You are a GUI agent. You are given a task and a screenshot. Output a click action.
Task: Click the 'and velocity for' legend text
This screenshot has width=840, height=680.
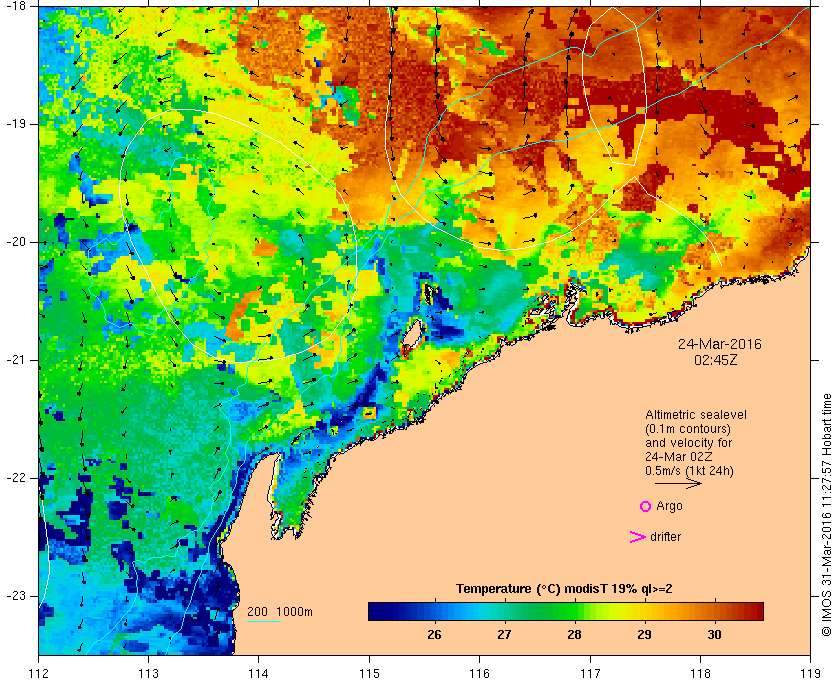pyautogui.click(x=688, y=443)
